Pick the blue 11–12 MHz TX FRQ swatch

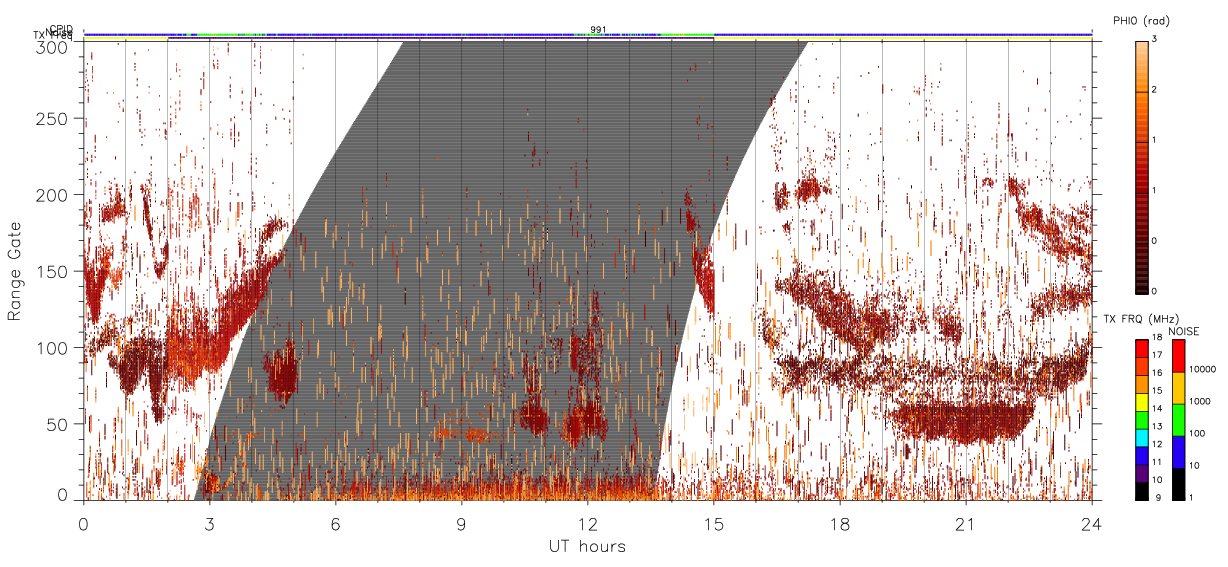click(1141, 454)
